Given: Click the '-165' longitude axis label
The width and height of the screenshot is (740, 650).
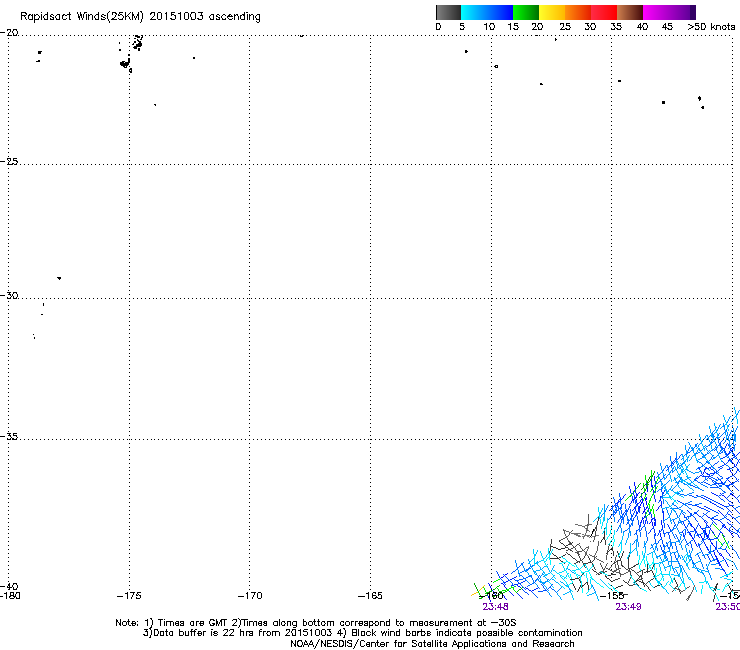Looking at the screenshot, I should pyautogui.click(x=370, y=596).
